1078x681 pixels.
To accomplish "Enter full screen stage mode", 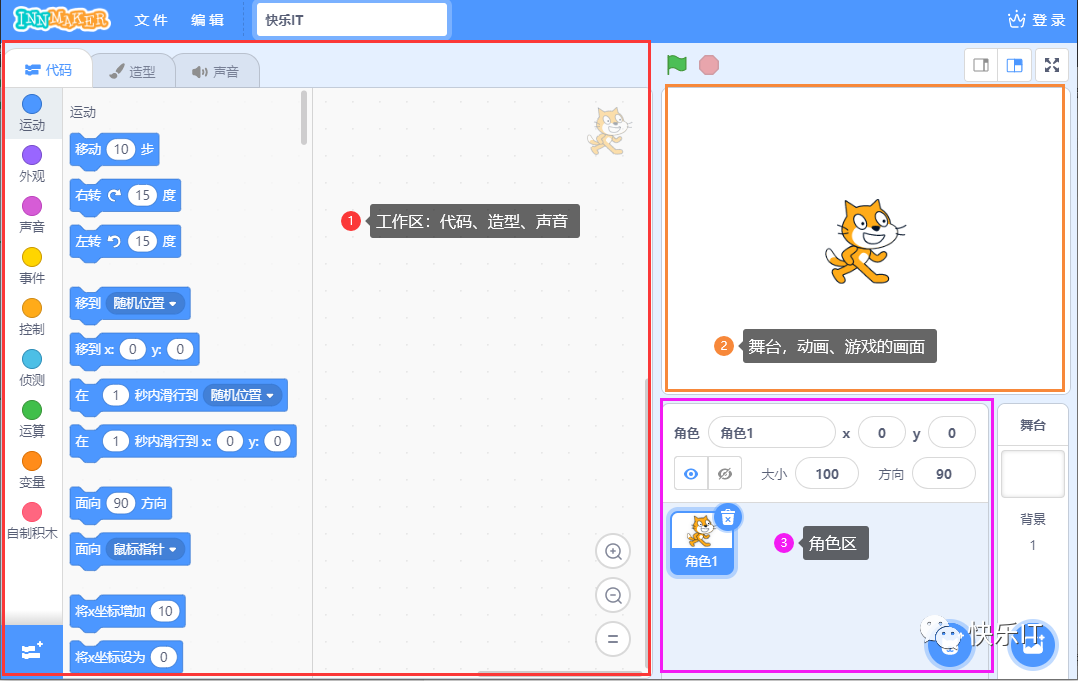I will pyautogui.click(x=1052, y=65).
